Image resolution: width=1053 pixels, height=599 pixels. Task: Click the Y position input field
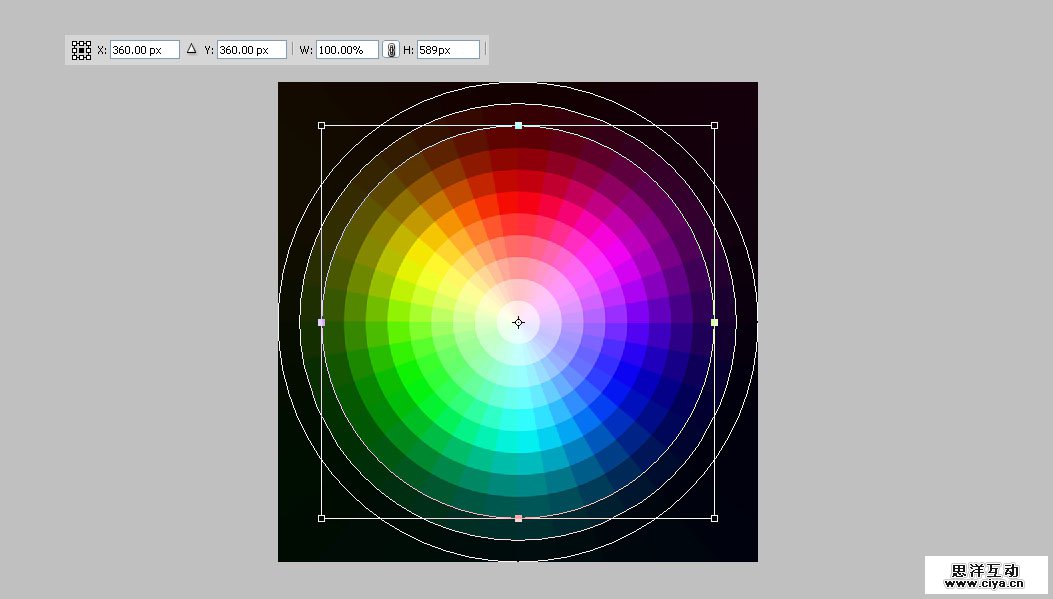click(x=250, y=49)
